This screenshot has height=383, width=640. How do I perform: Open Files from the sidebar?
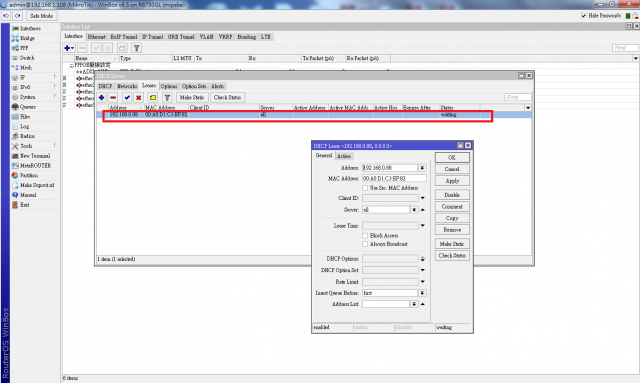(25, 116)
